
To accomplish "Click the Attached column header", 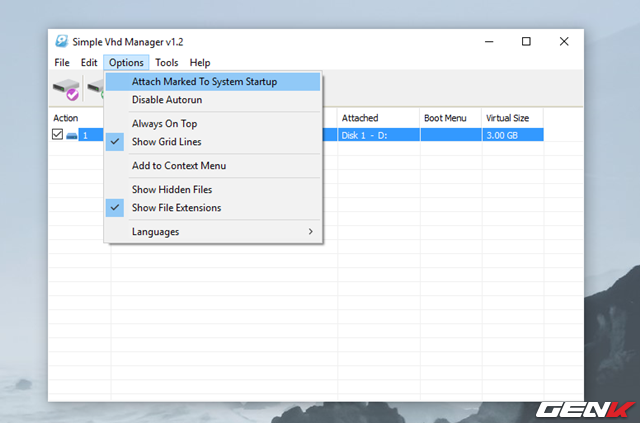I will tap(378, 118).
